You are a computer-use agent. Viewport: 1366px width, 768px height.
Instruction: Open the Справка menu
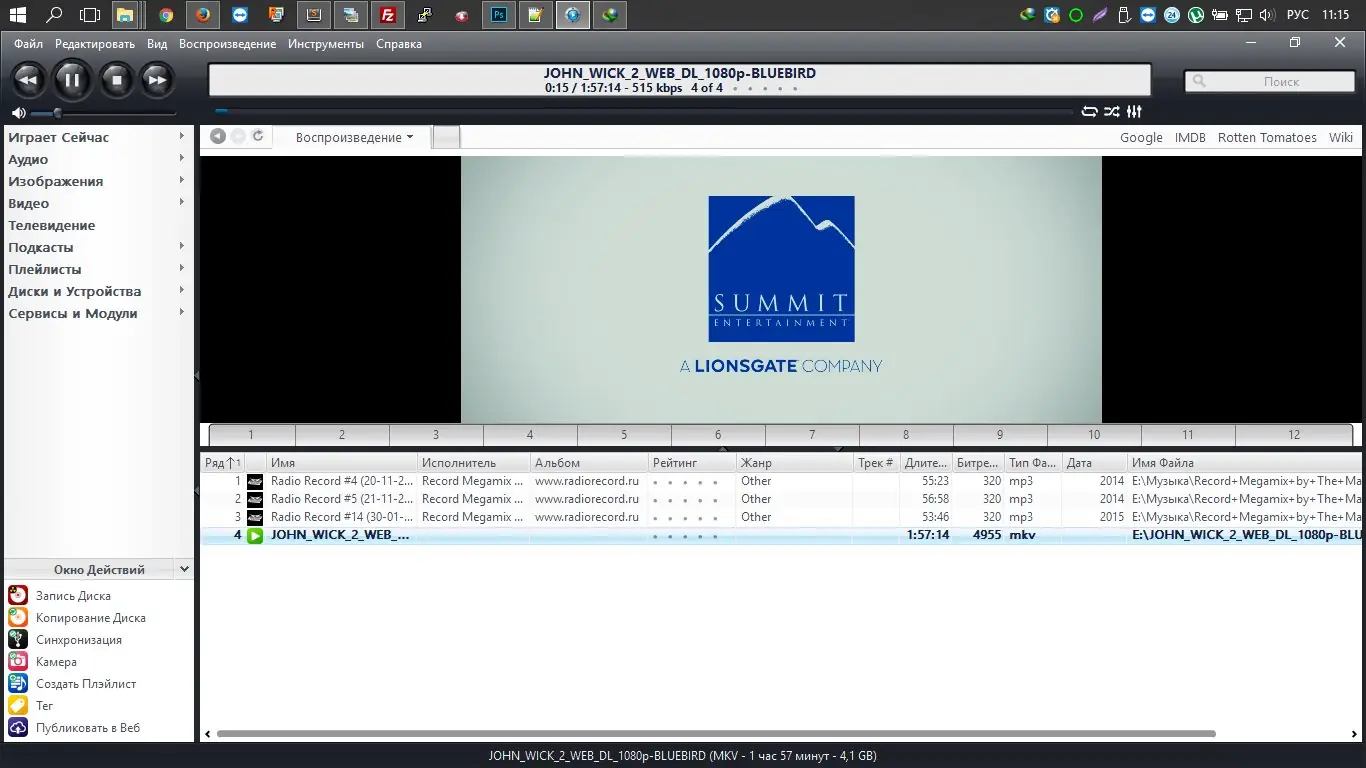tap(399, 44)
